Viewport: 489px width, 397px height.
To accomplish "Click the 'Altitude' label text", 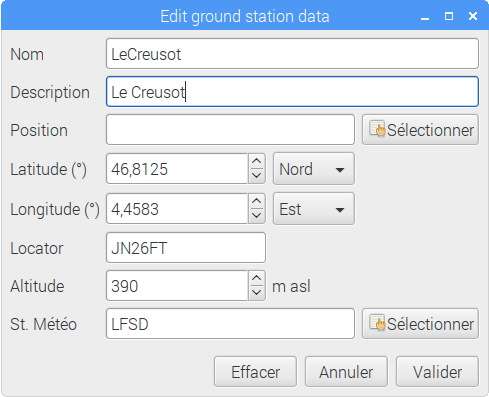I will [37, 286].
